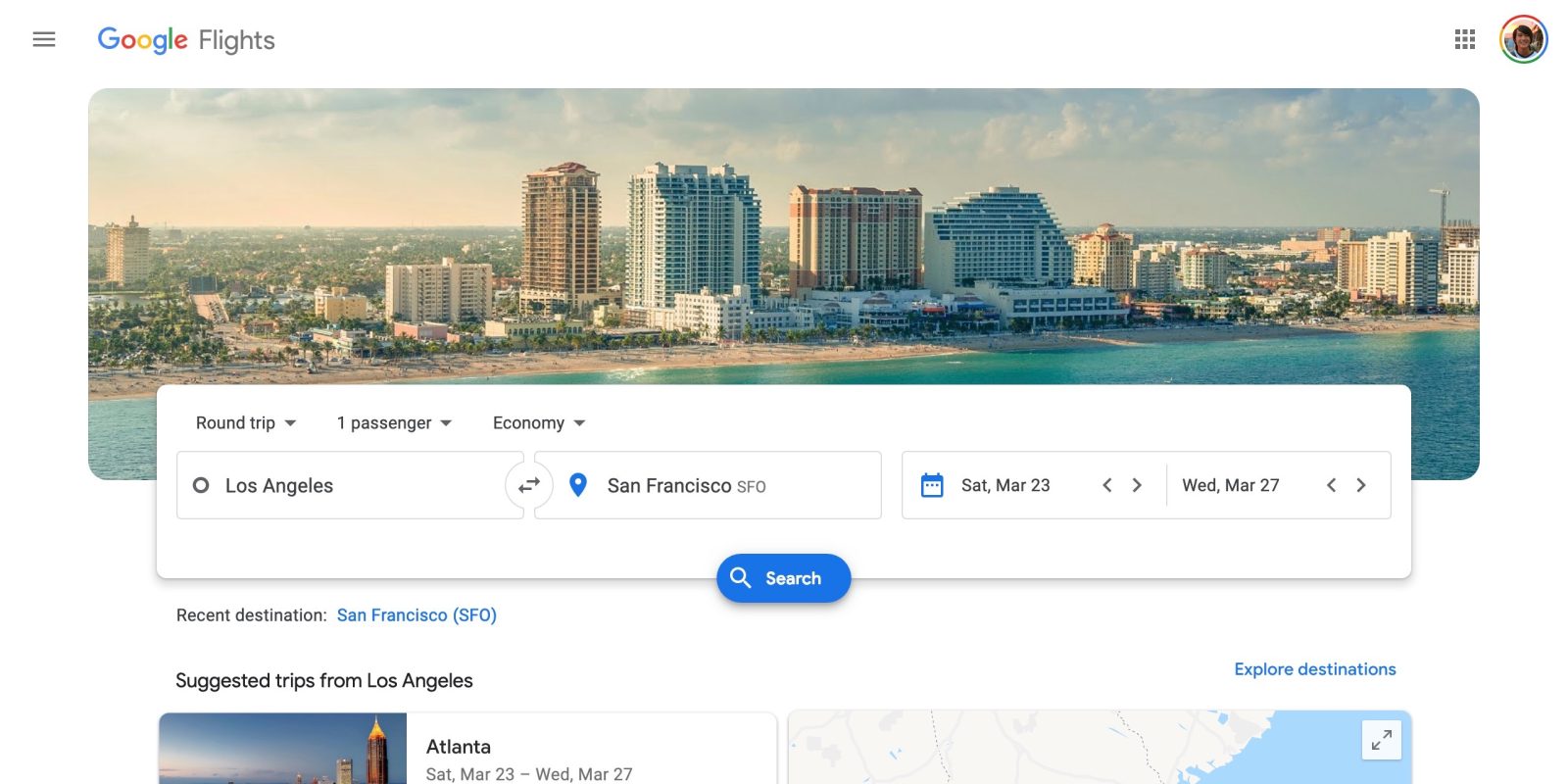Click the calendar icon in date field
The width and height of the screenshot is (1568, 784).
932,485
